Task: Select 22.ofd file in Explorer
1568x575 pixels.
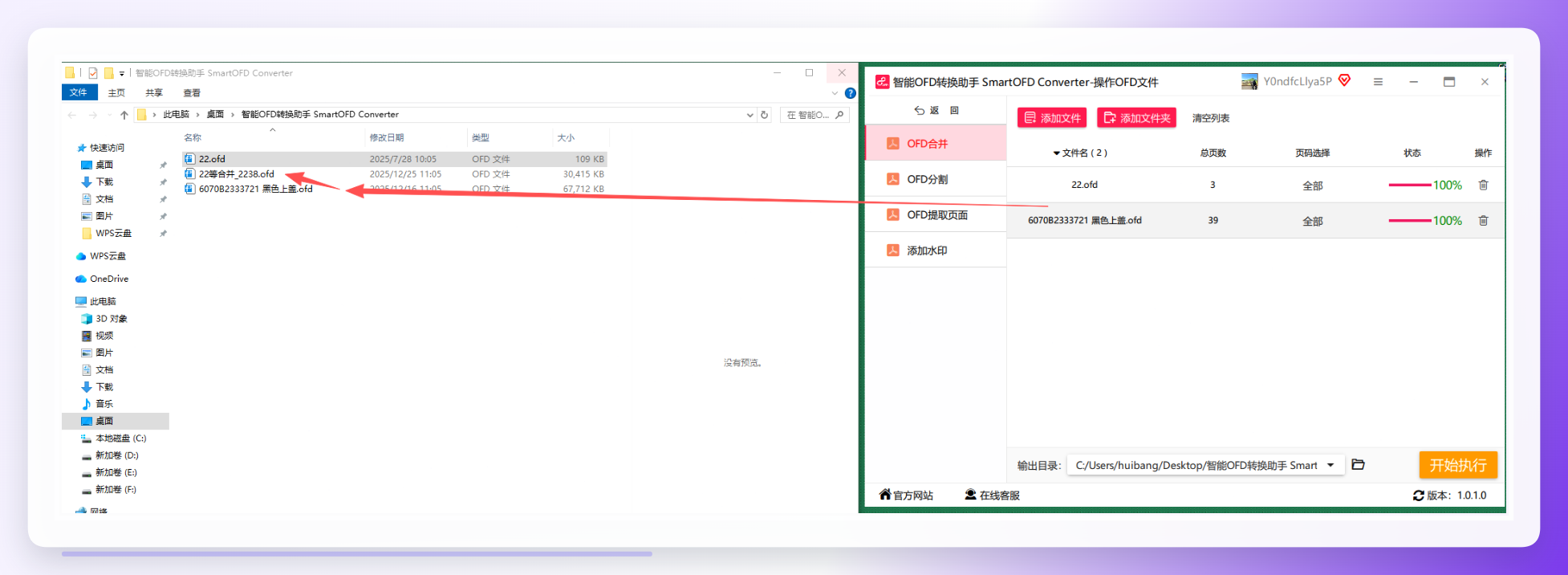Action: pos(212,159)
